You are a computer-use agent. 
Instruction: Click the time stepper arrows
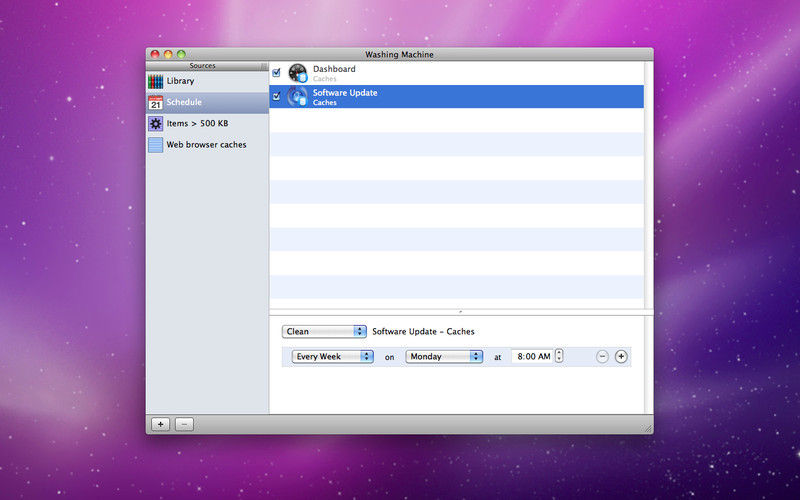point(559,356)
